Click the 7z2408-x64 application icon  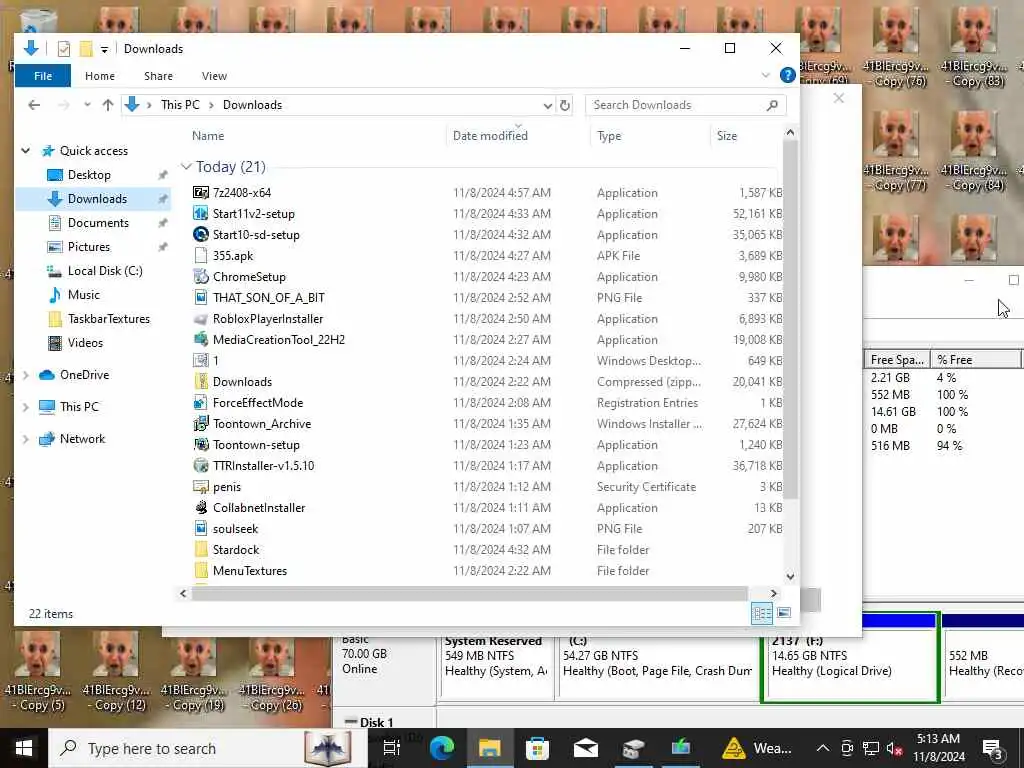coord(200,193)
